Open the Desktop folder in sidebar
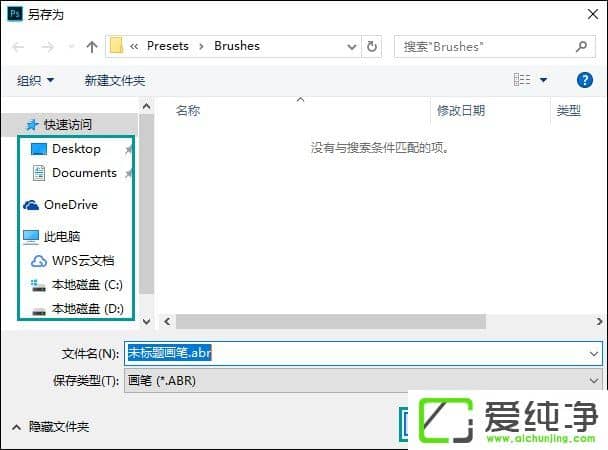This screenshot has height=450, width=608. 76,149
